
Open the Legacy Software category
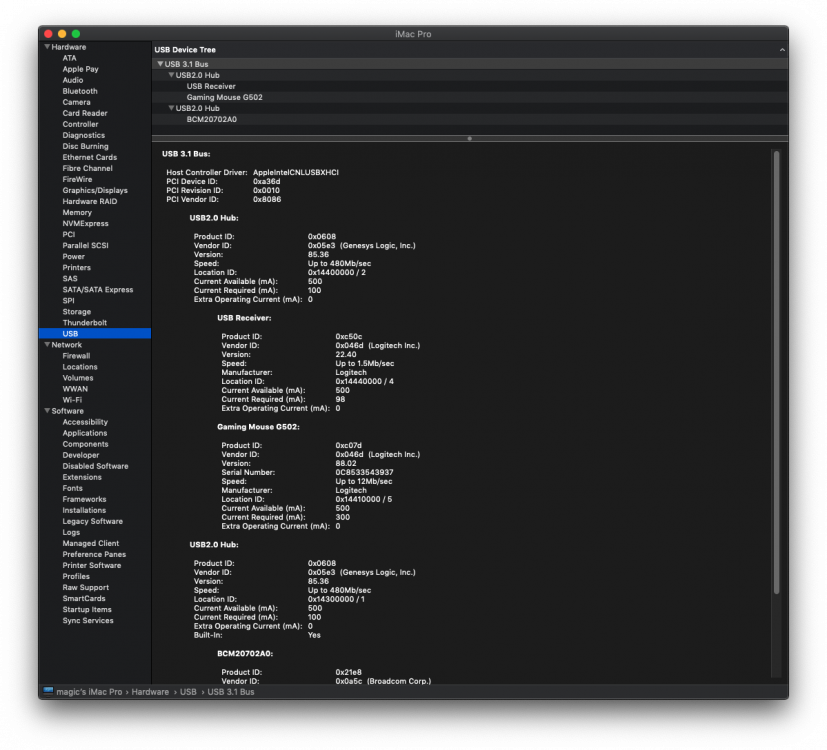pyautogui.click(x=92, y=521)
